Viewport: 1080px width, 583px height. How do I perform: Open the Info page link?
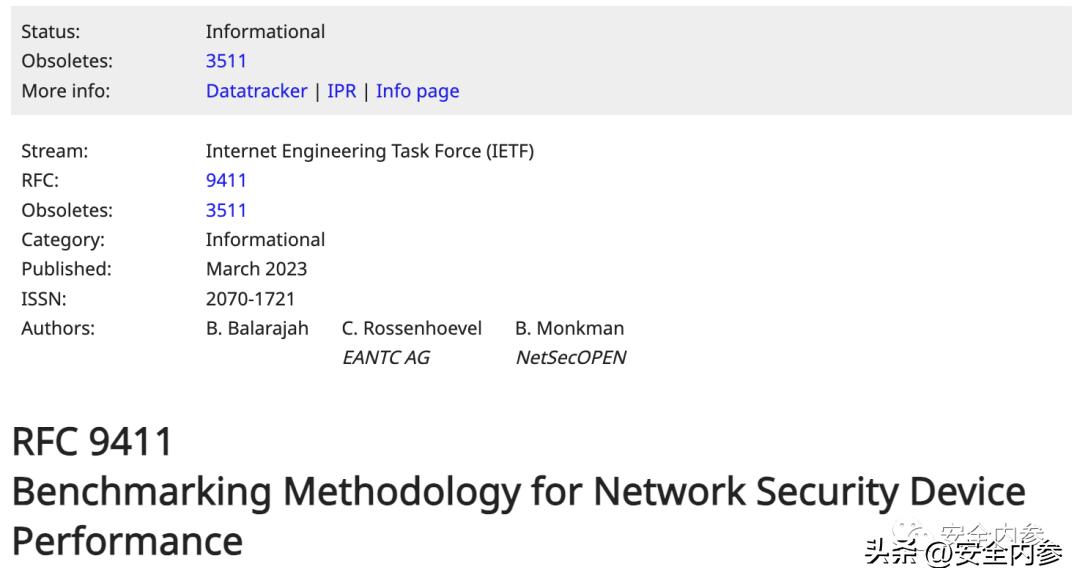[417, 91]
